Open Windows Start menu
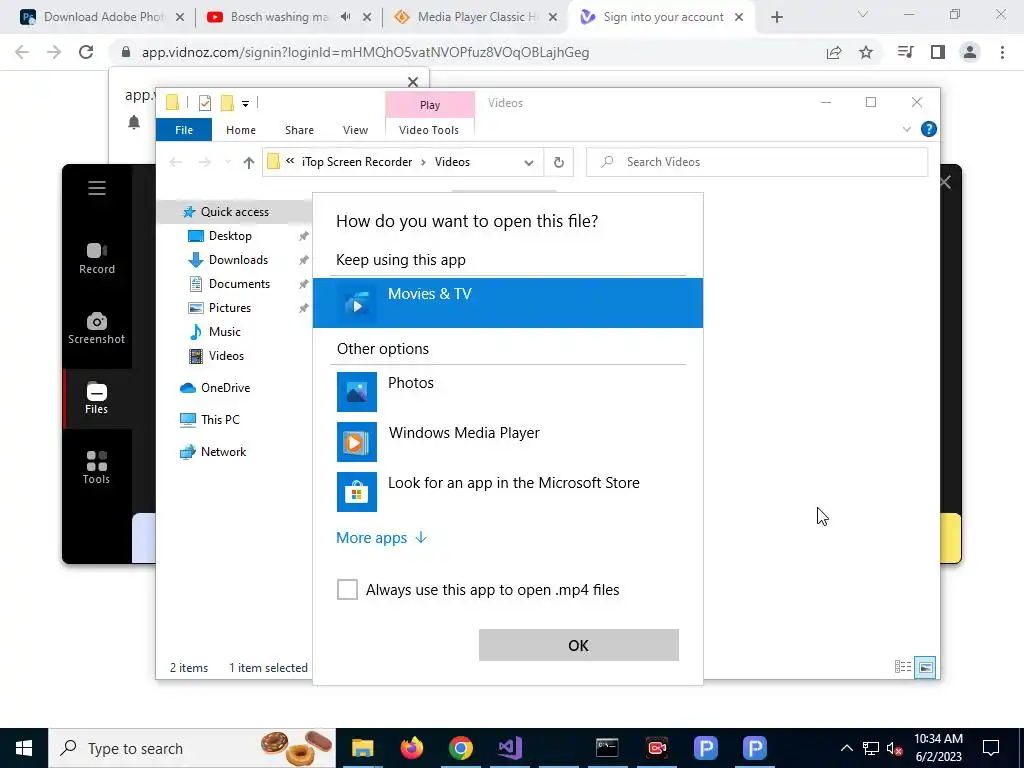 tap(24, 748)
